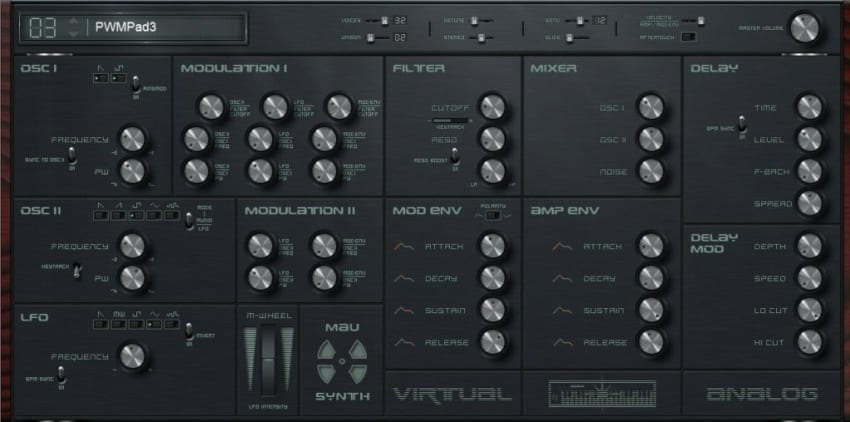Select the square waveform for OSC I
The height and width of the screenshot is (422, 850).
click(116, 77)
